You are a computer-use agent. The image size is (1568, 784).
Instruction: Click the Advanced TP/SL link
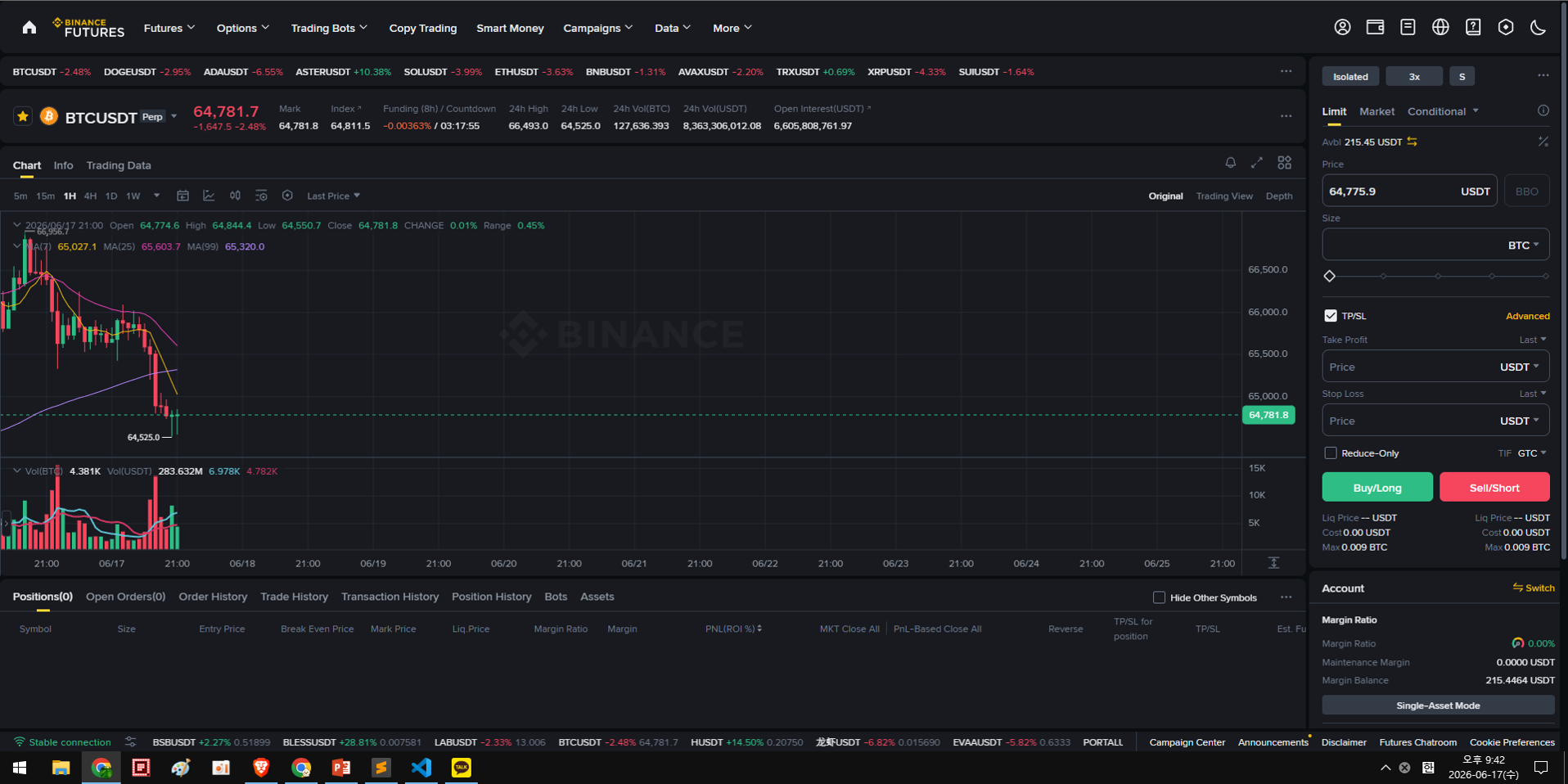pos(1528,316)
